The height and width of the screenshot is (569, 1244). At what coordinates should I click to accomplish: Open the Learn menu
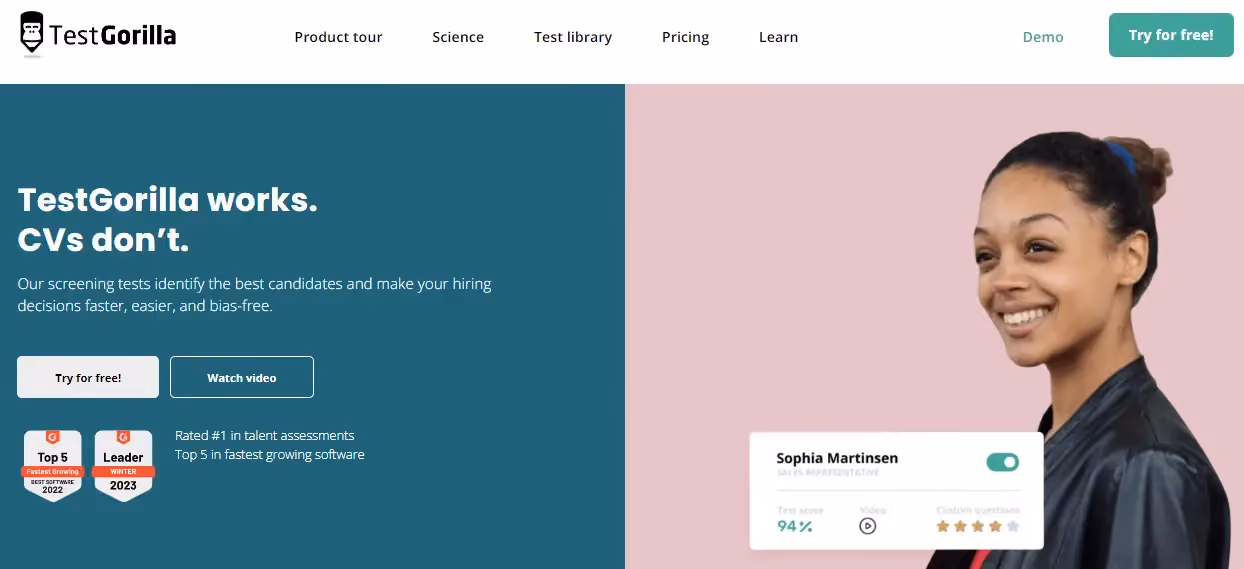pyautogui.click(x=778, y=37)
